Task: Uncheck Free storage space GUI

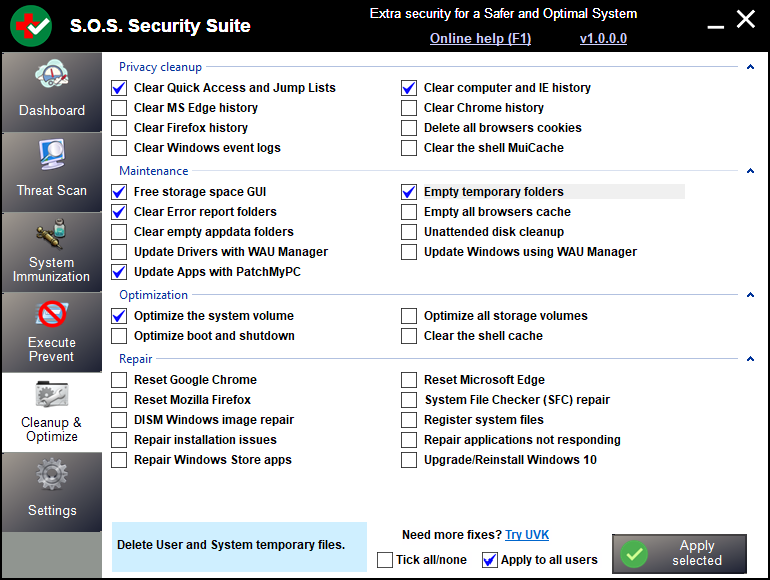Action: tap(119, 192)
